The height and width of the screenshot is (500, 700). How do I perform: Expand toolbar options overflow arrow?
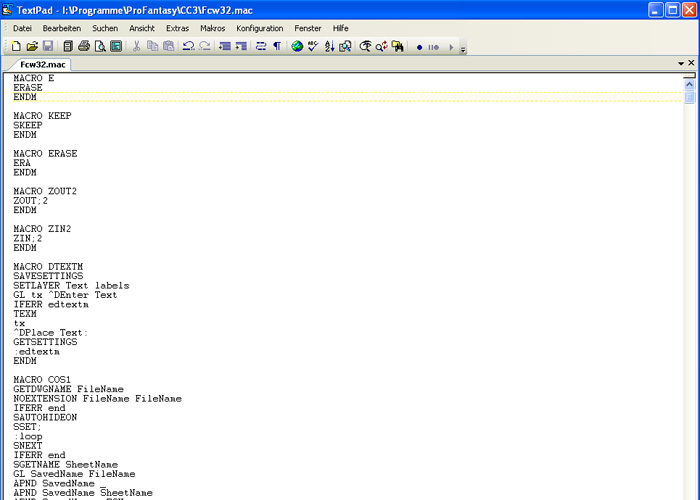tap(463, 49)
